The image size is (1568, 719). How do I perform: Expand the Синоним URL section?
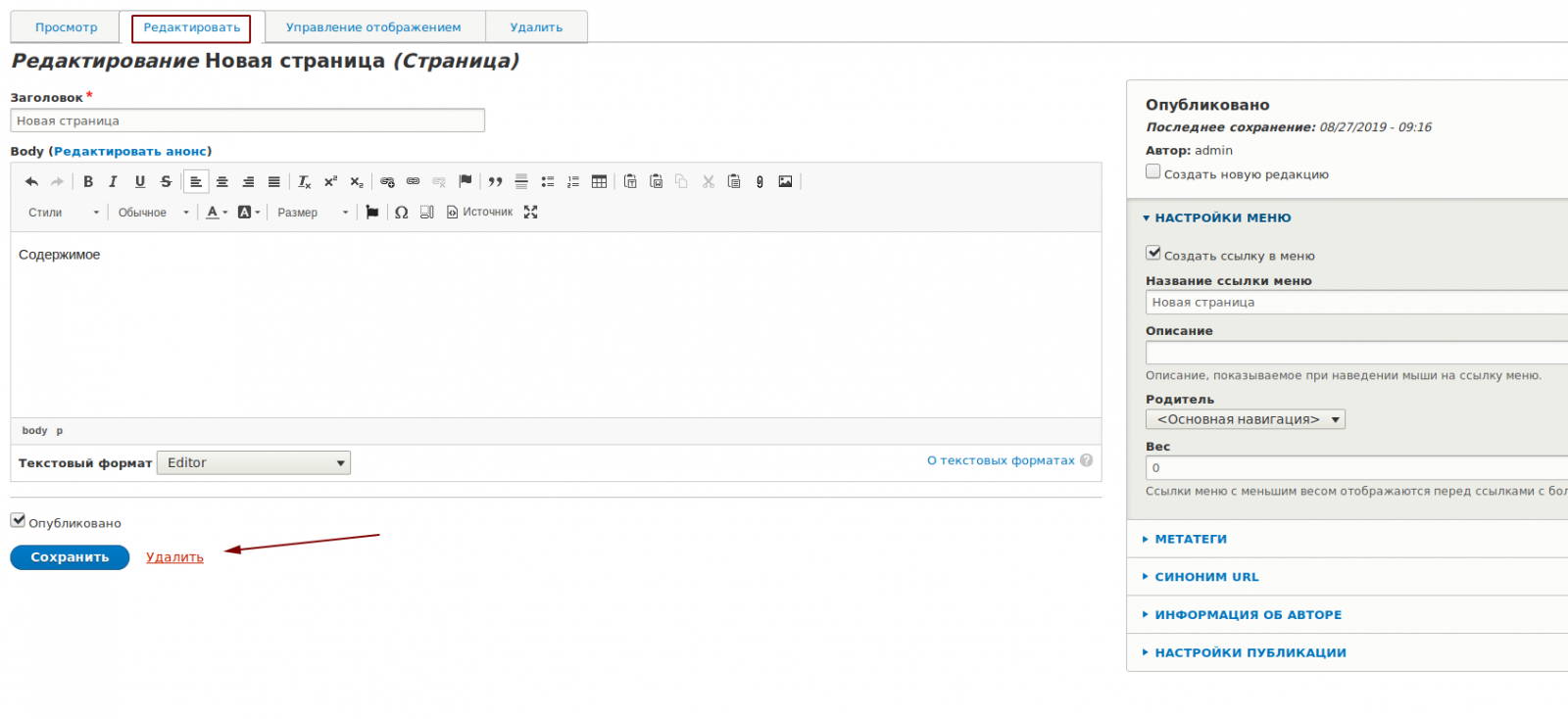pyautogui.click(x=1206, y=577)
